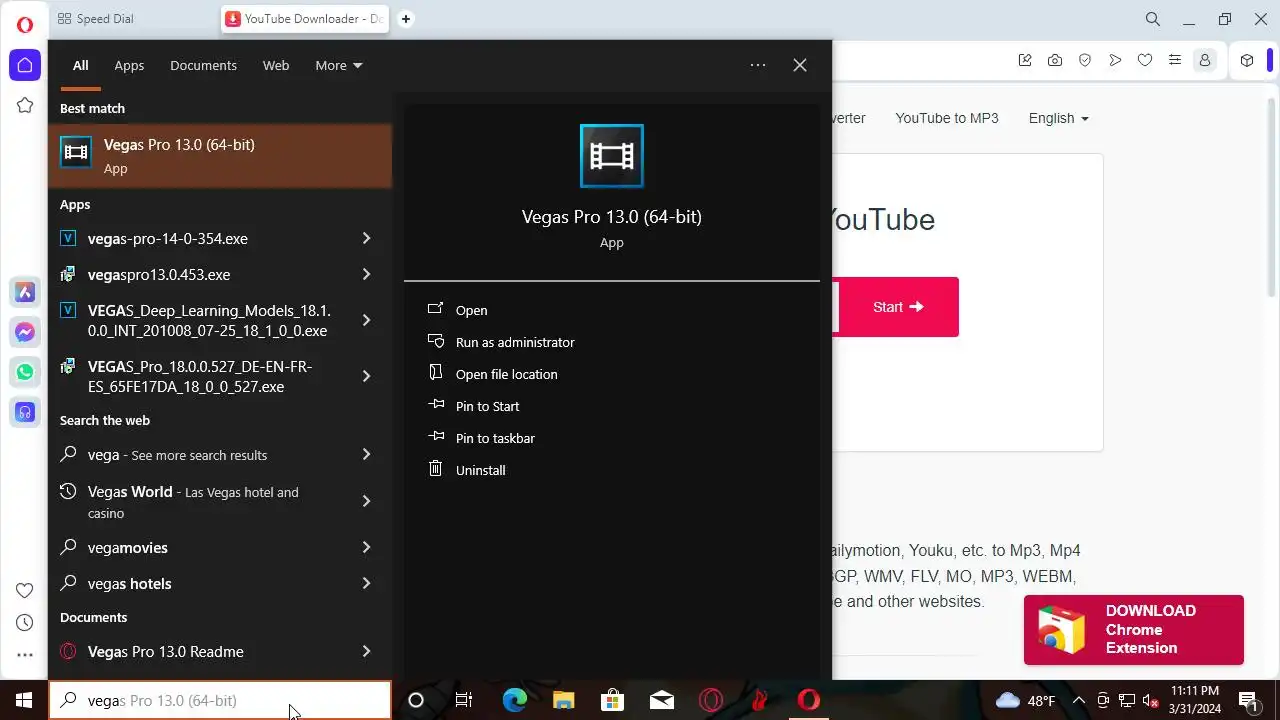
Task: Expand vegas-pro-14-0-354.exe result arrow
Action: click(366, 238)
